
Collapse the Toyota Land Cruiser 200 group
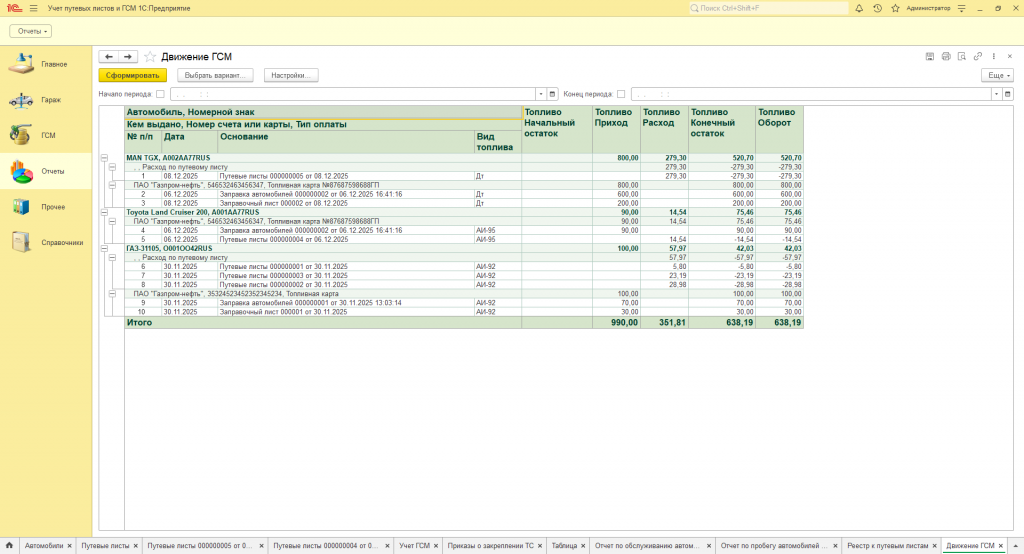click(104, 212)
